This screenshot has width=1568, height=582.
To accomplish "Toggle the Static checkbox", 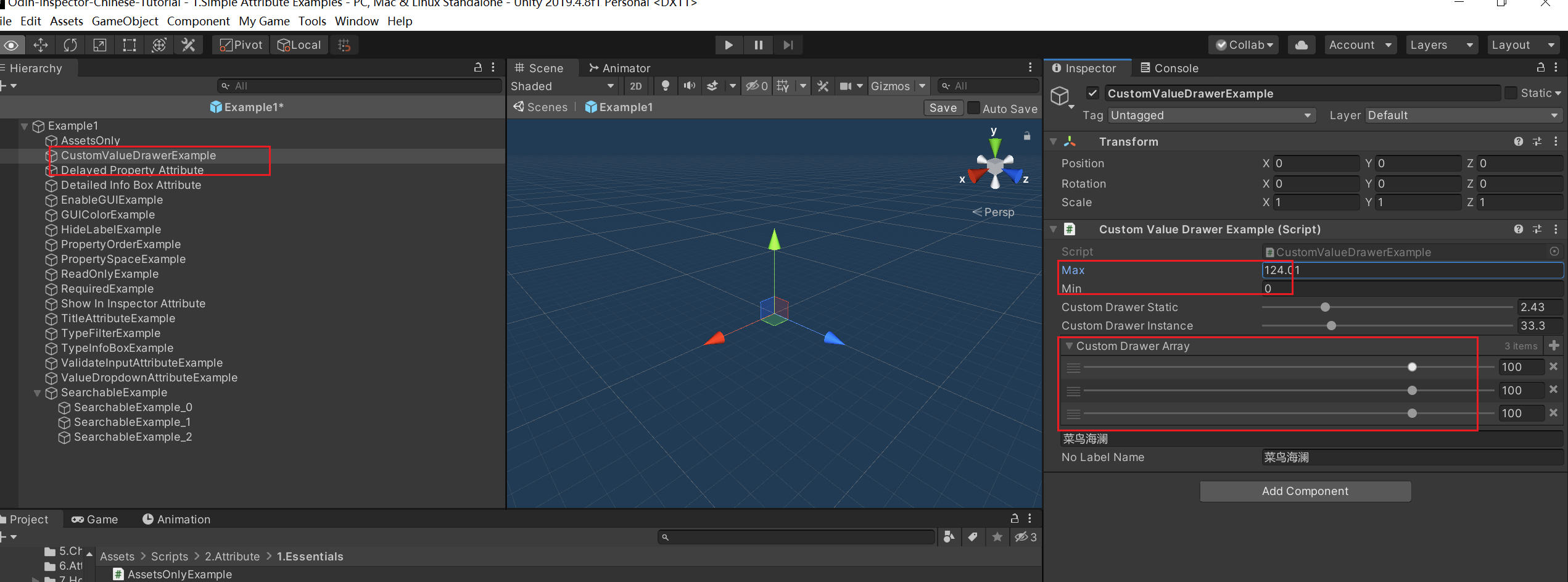I will 1511,93.
